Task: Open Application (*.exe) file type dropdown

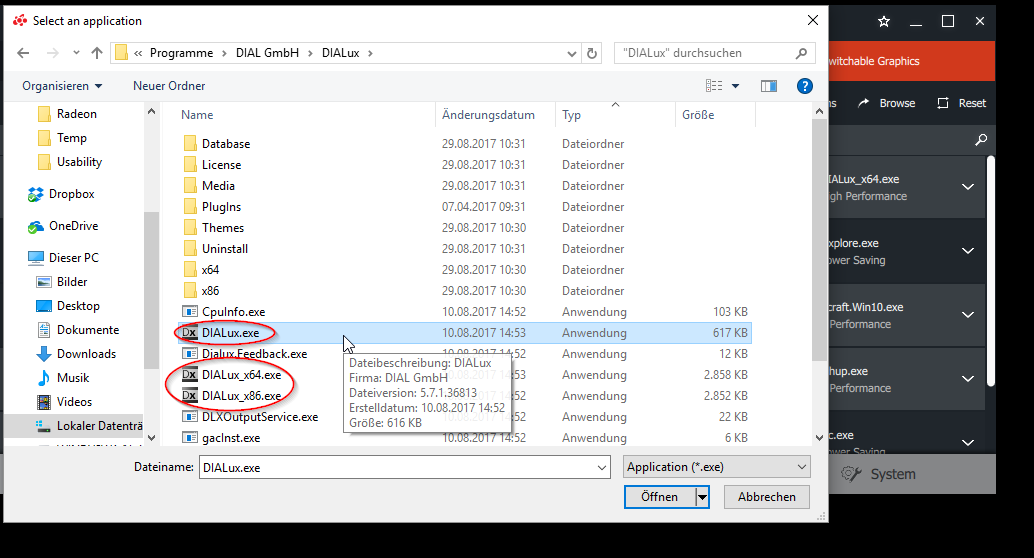Action: point(717,467)
